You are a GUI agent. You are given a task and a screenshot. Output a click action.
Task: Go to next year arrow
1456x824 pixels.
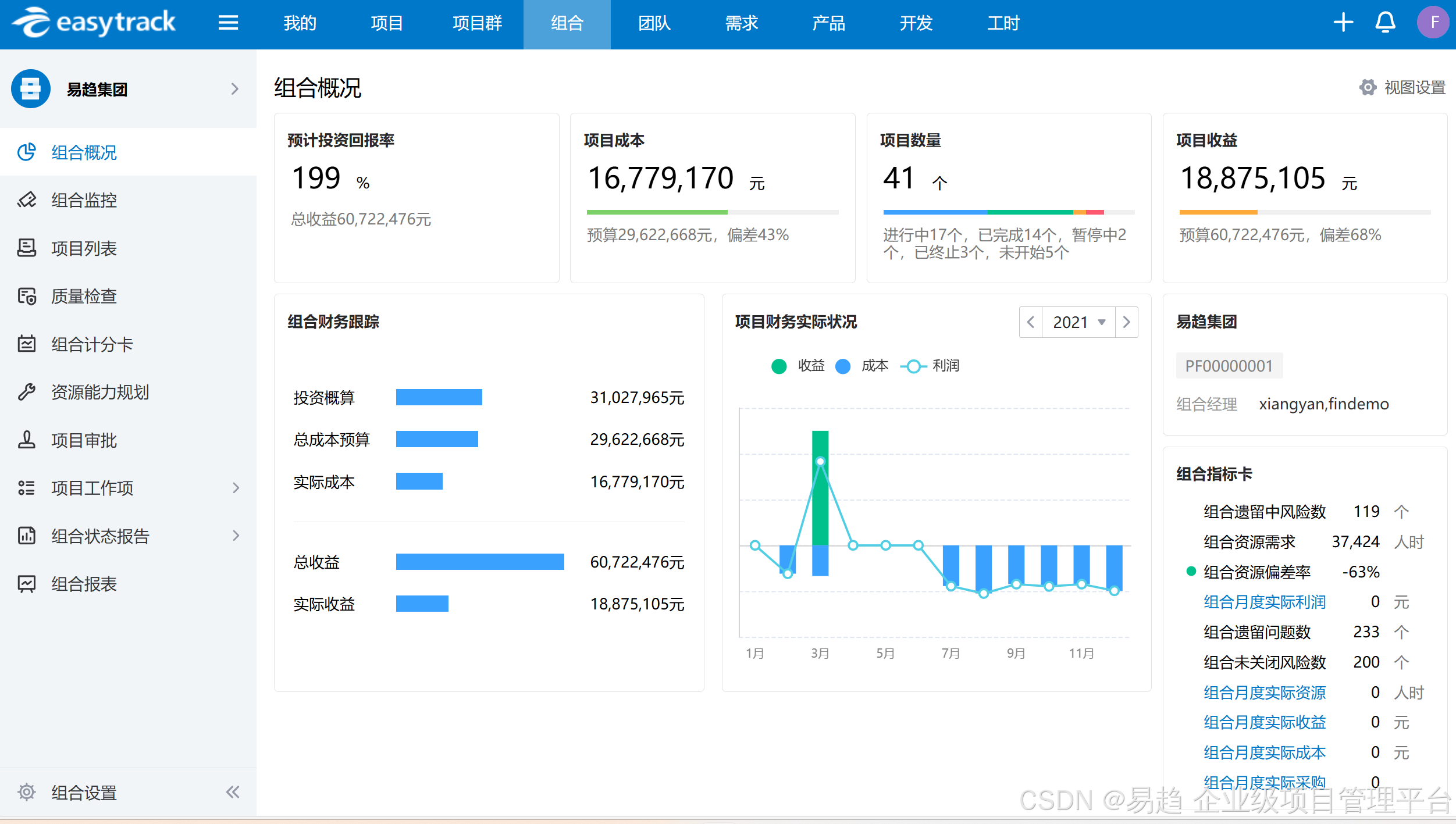coord(1126,322)
